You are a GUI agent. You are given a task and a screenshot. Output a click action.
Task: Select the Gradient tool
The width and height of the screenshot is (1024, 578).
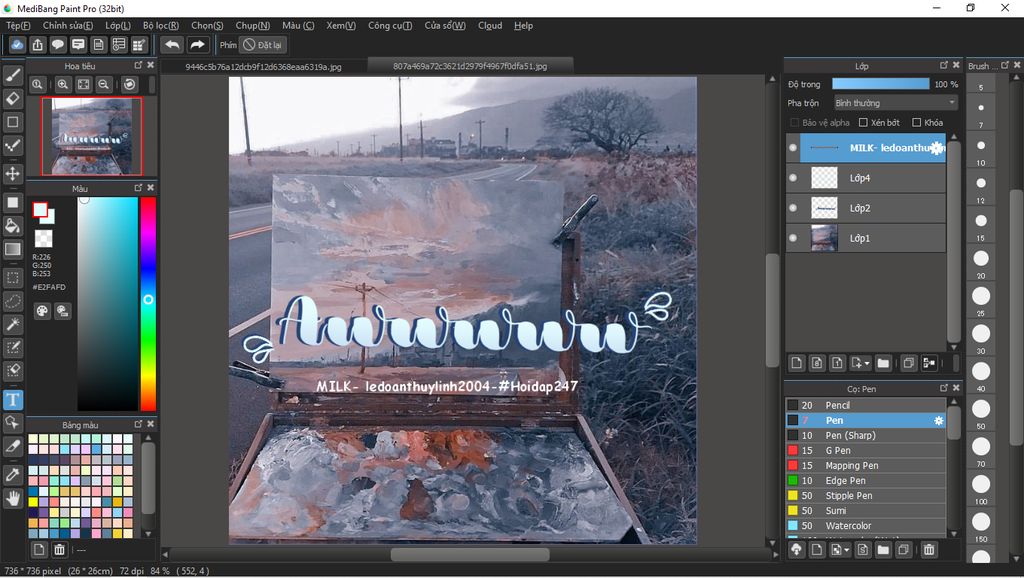click(12, 249)
